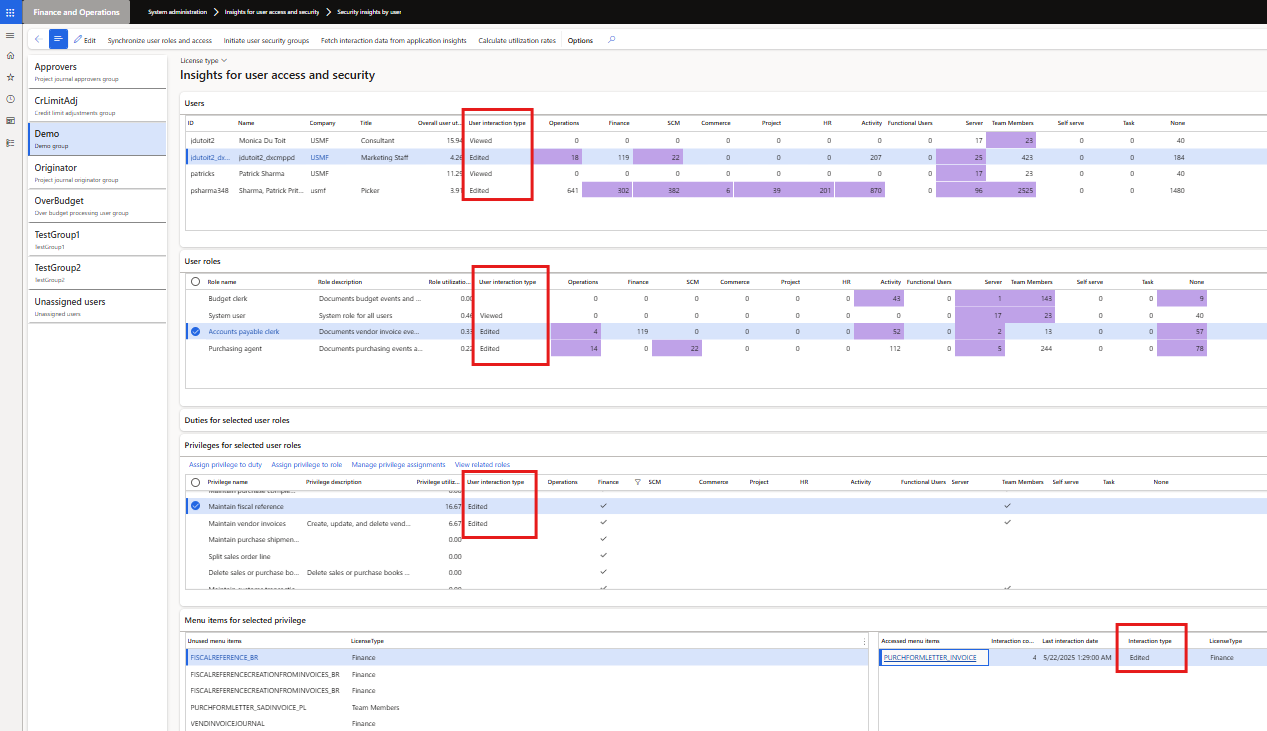Click Synchronize user roles and access
This screenshot has width=1267, height=731.
pyautogui.click(x=159, y=40)
